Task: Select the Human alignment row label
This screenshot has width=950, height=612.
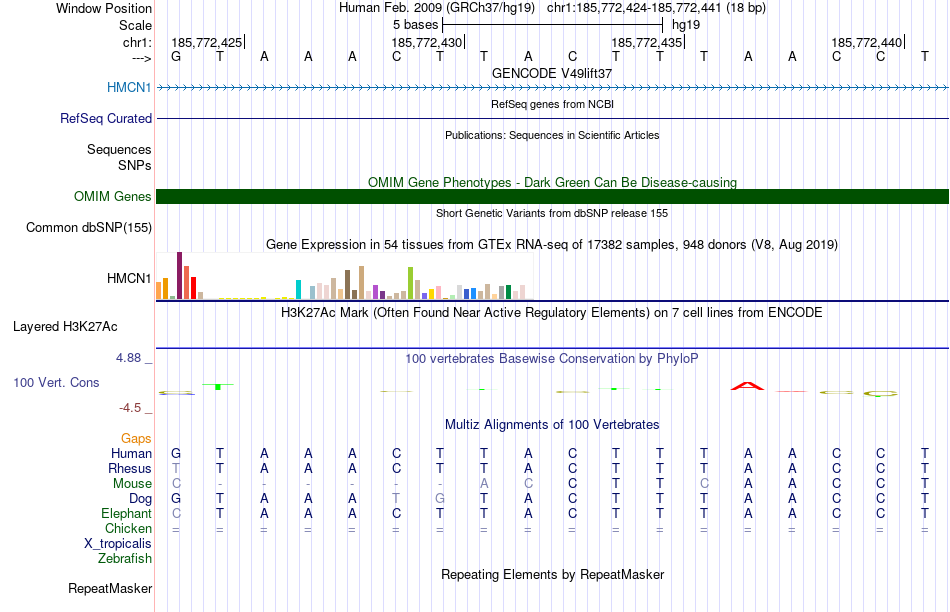Action: tap(131, 453)
